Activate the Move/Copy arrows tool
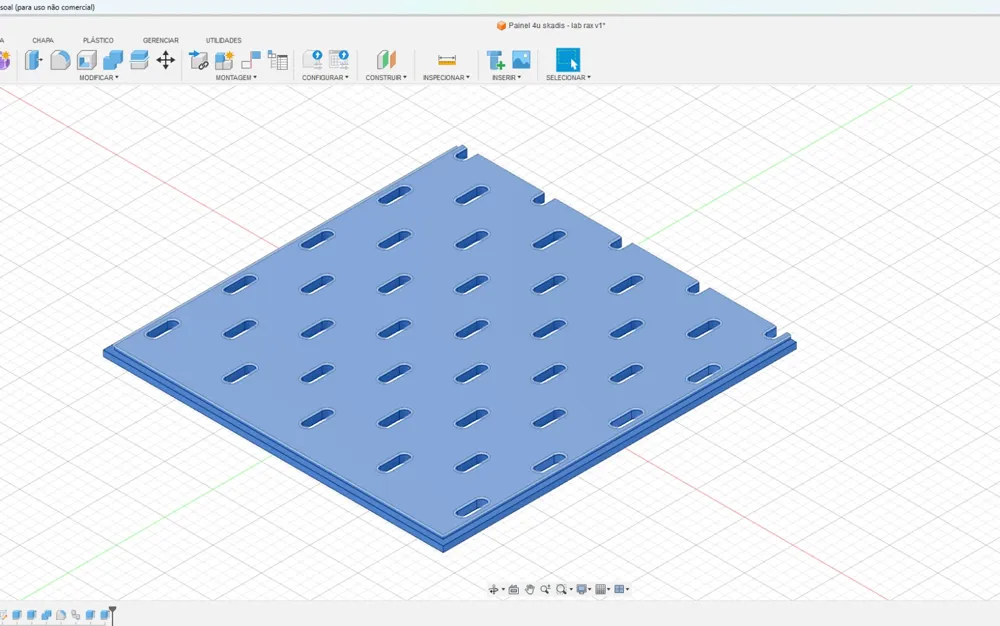Viewport: 1000px width, 626px height. pyautogui.click(x=166, y=60)
